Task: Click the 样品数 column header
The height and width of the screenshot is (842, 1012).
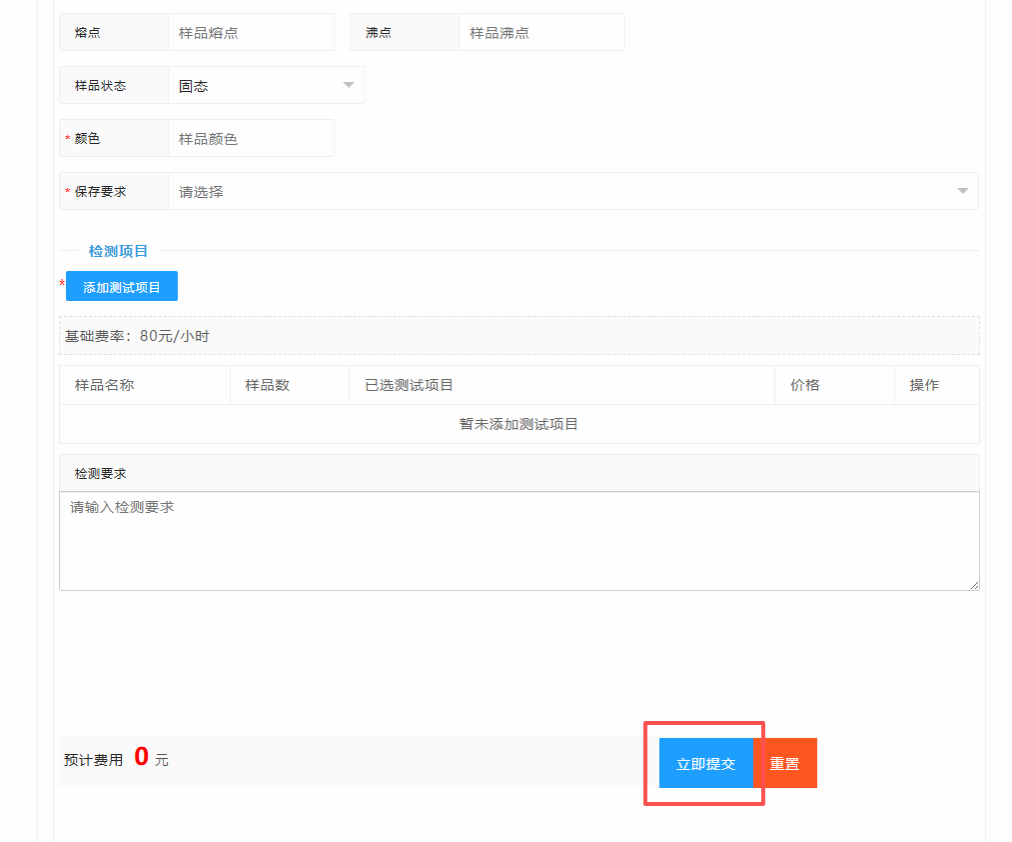Action: 267,385
